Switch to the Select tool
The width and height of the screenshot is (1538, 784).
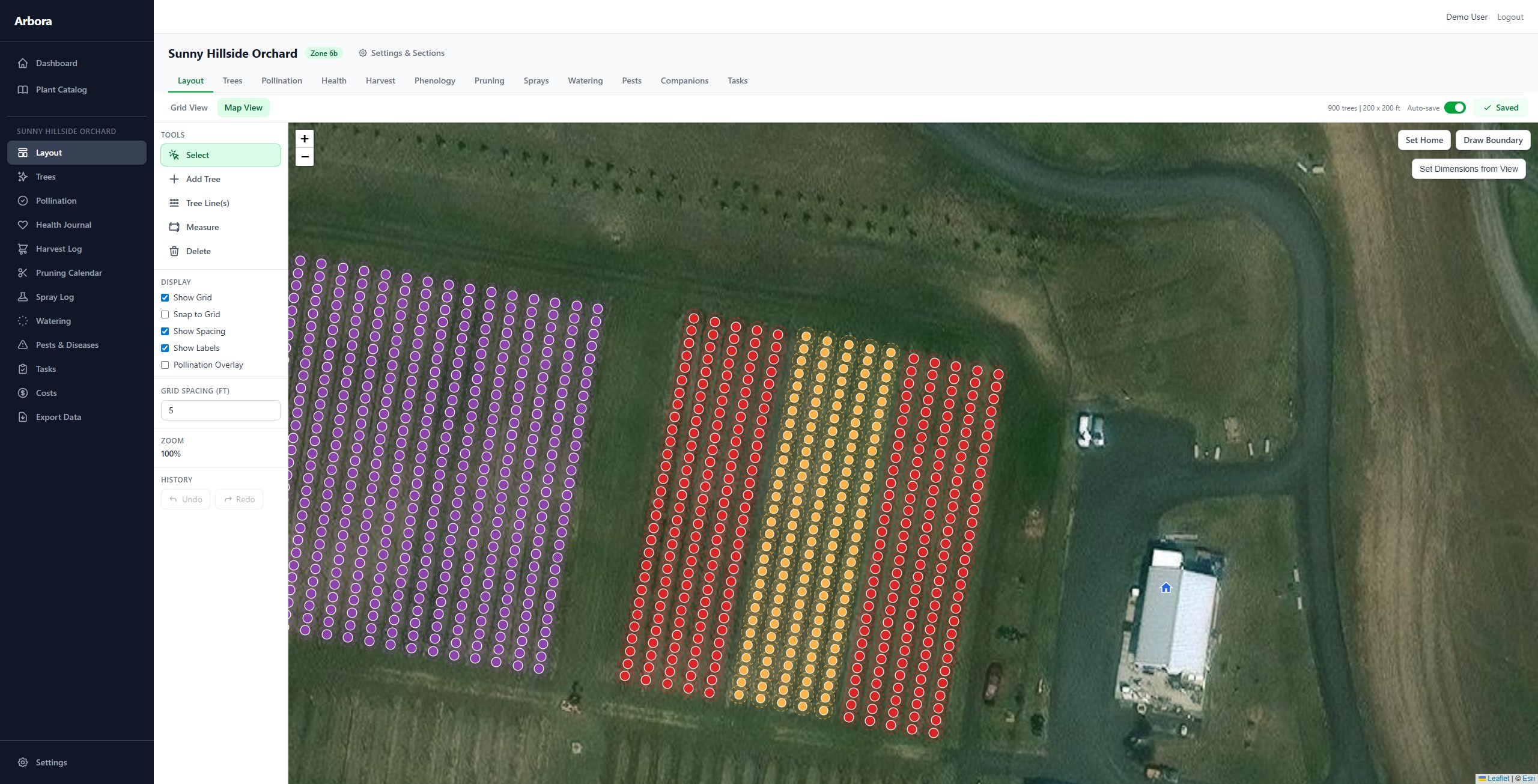[x=197, y=154]
